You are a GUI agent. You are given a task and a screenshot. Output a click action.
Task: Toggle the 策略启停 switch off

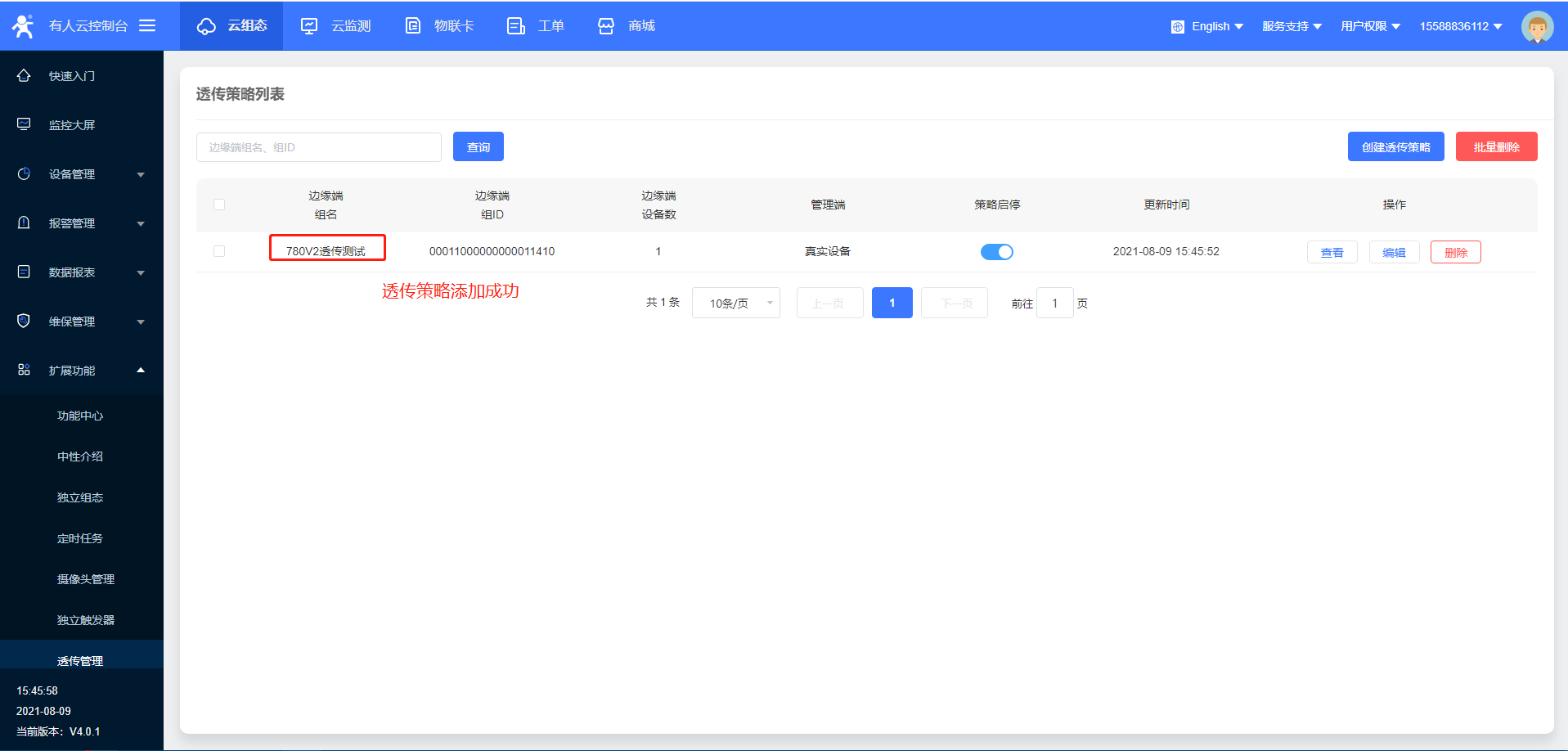[x=996, y=252]
